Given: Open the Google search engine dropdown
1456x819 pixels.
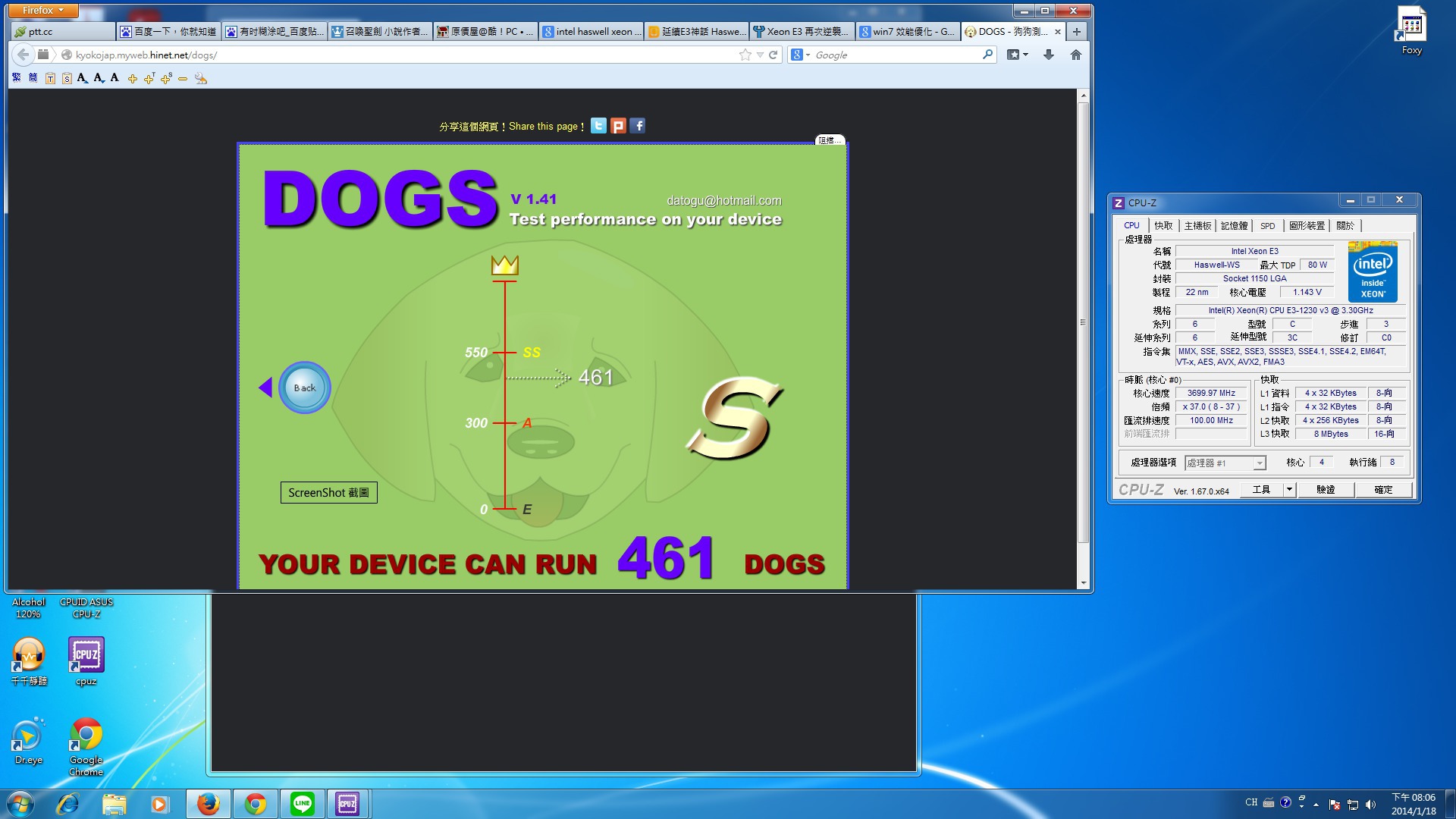Looking at the screenshot, I should pos(801,55).
